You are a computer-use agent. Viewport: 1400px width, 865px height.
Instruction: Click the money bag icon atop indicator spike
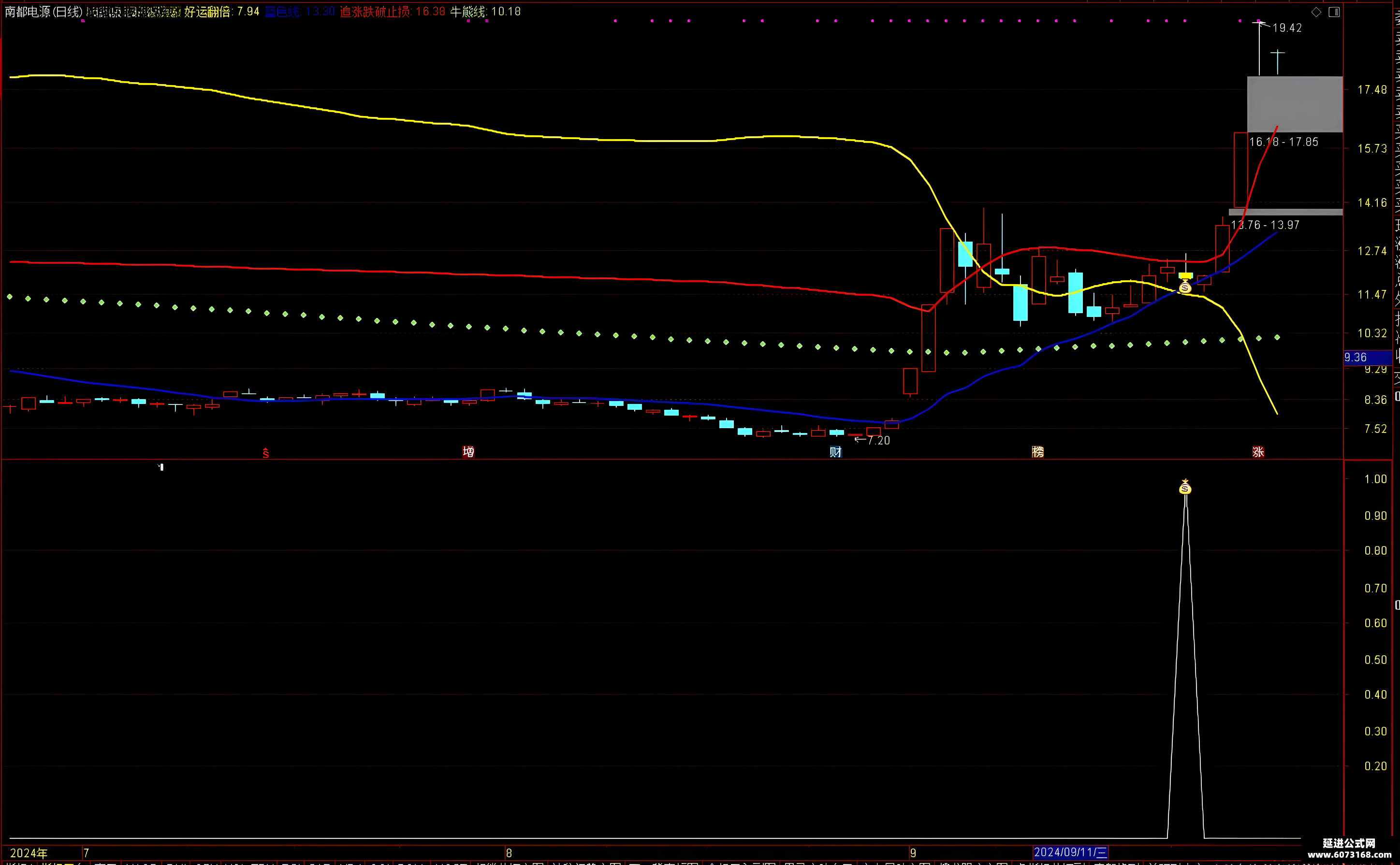1185,487
